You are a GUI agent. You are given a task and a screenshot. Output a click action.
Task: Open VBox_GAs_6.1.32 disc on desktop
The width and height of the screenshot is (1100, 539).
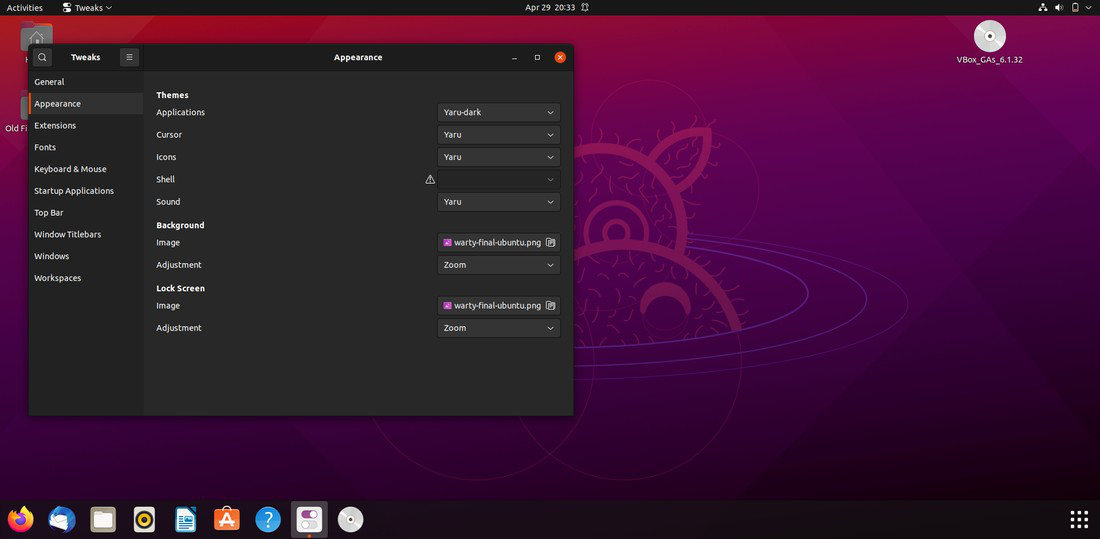coord(989,38)
